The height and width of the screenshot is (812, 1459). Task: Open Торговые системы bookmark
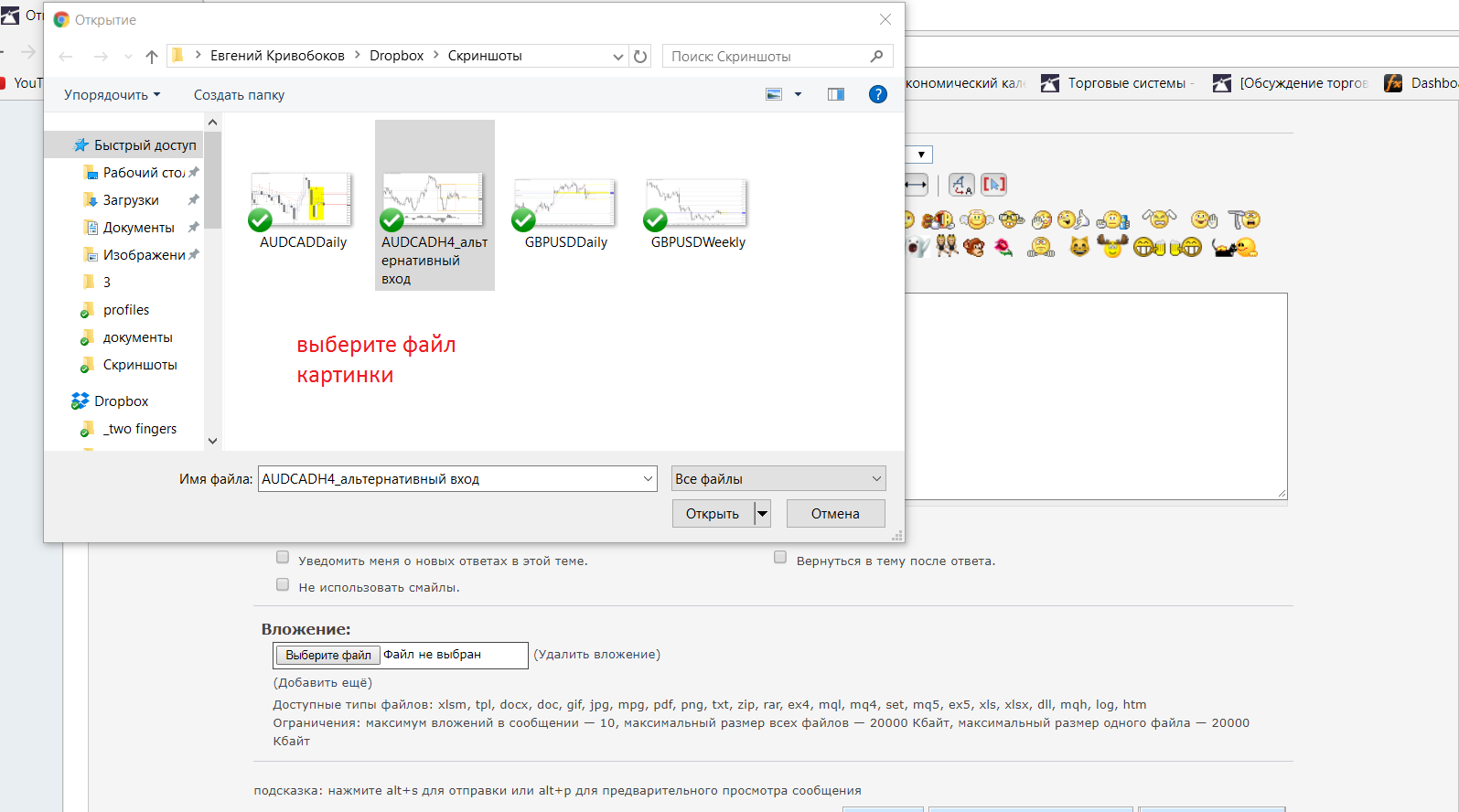pos(1116,83)
